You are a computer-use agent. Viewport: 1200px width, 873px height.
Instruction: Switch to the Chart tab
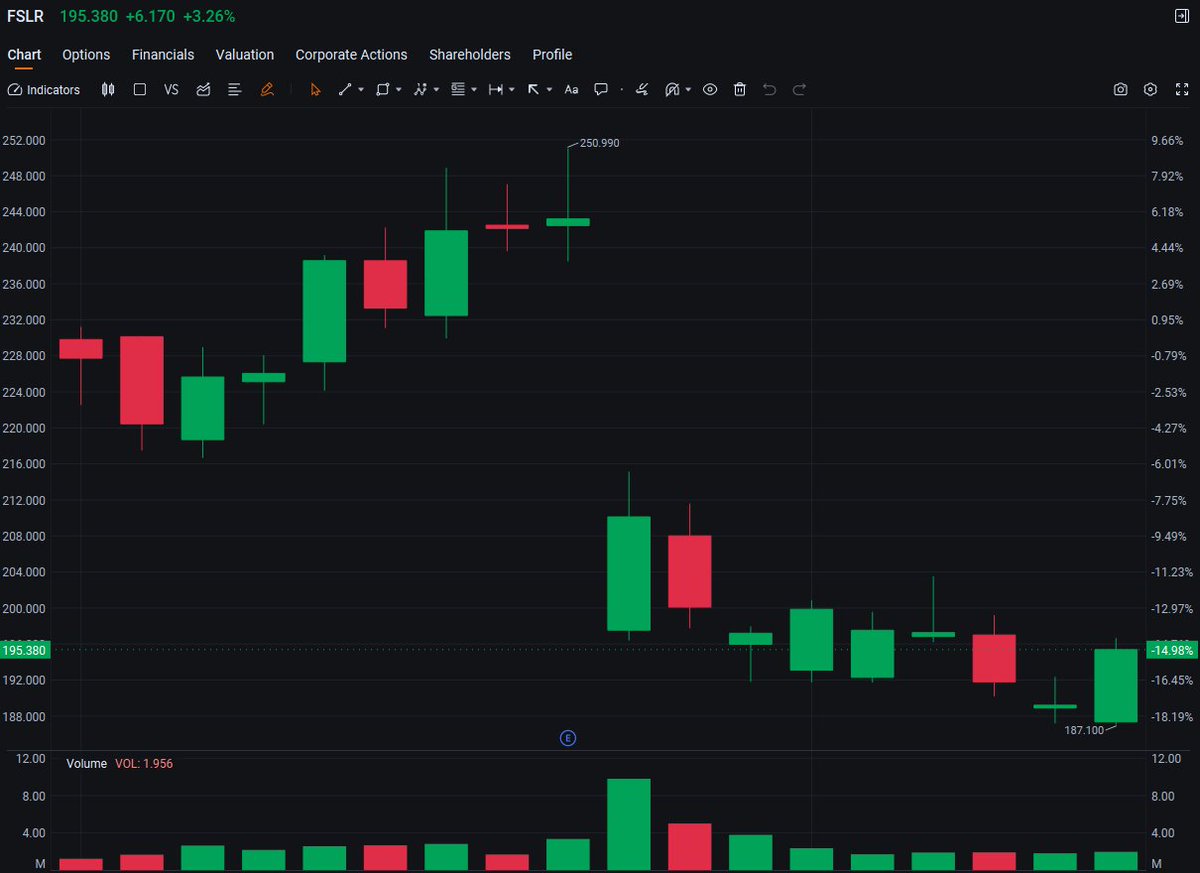(24, 55)
